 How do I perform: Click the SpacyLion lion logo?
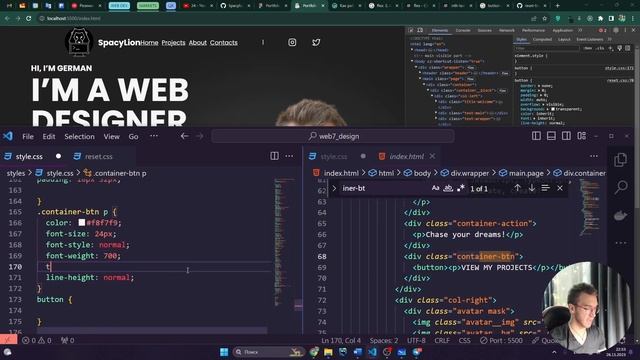(x=79, y=42)
